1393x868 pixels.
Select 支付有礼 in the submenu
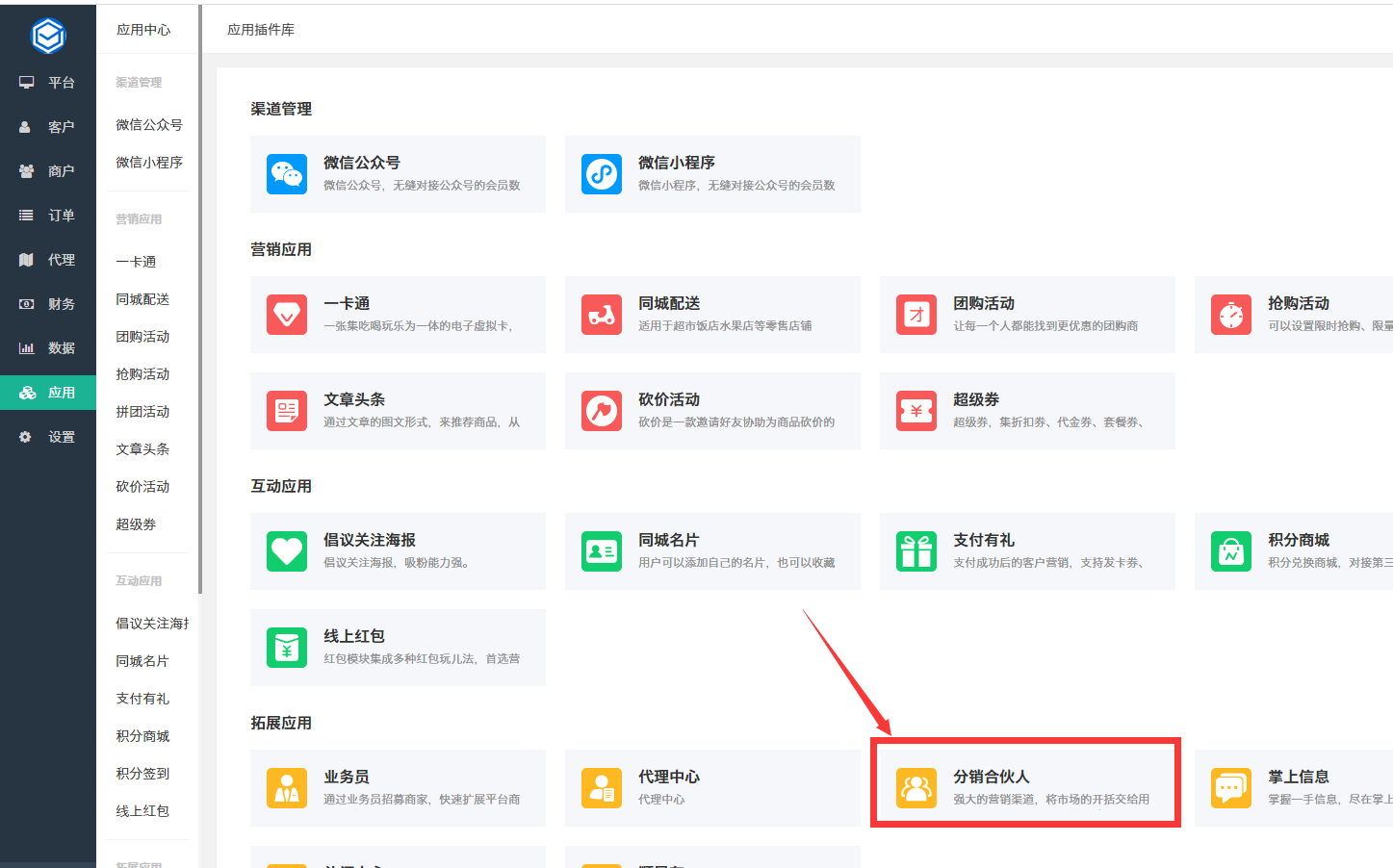pos(142,699)
